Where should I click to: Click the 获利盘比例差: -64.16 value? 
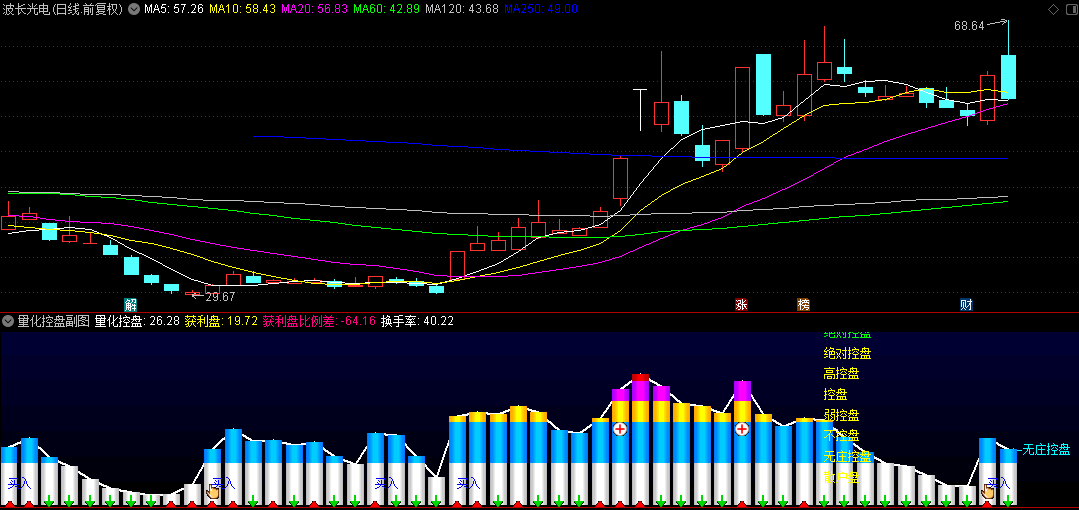point(319,321)
